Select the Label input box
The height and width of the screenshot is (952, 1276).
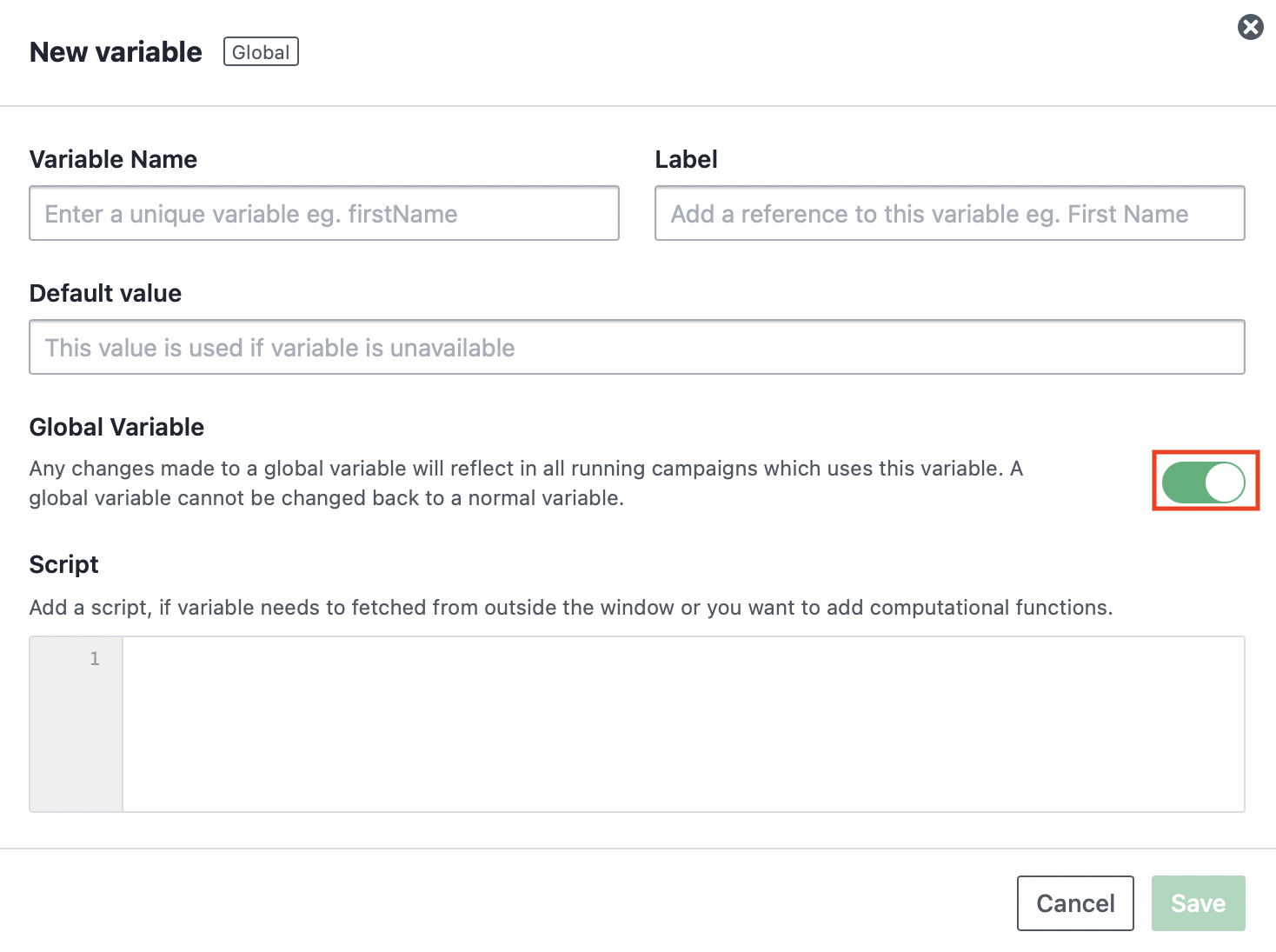point(949,213)
